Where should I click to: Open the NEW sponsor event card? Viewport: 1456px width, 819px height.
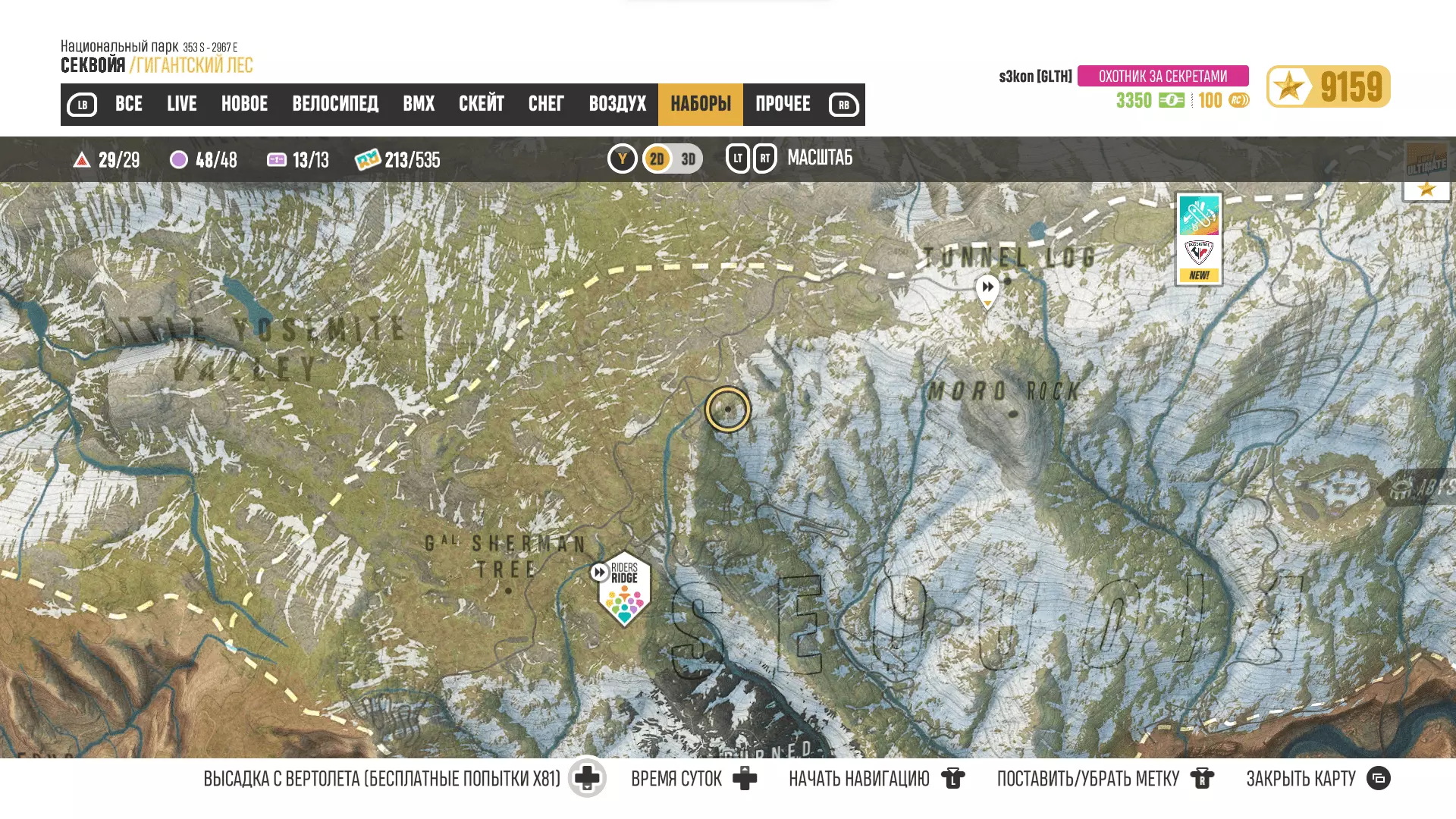click(x=1199, y=239)
